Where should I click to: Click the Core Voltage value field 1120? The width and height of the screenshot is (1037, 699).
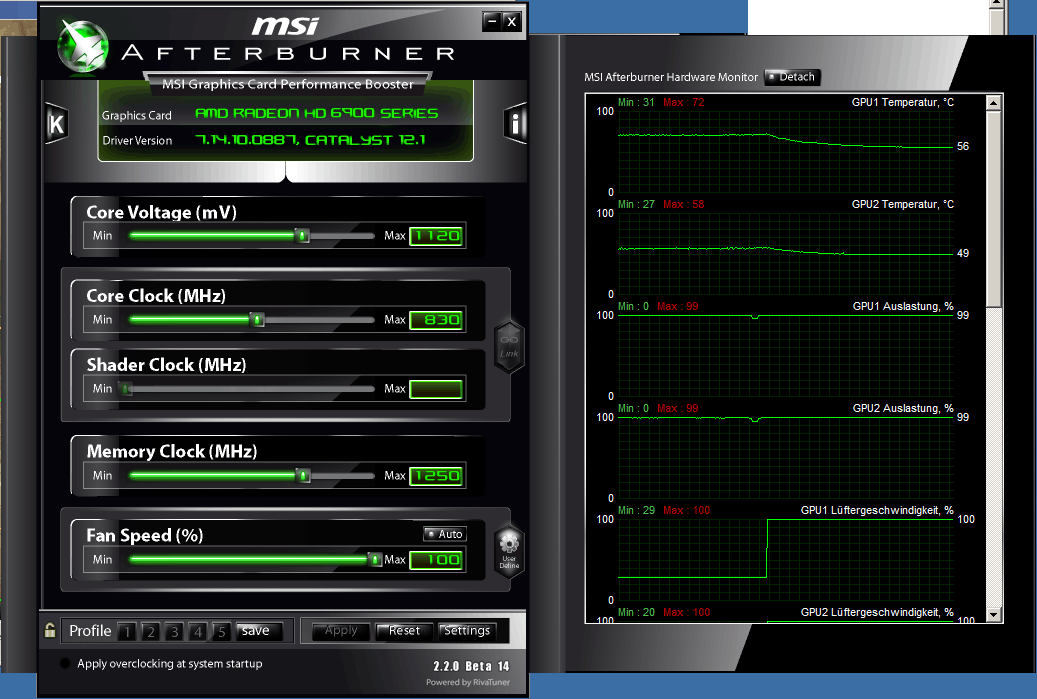point(436,235)
